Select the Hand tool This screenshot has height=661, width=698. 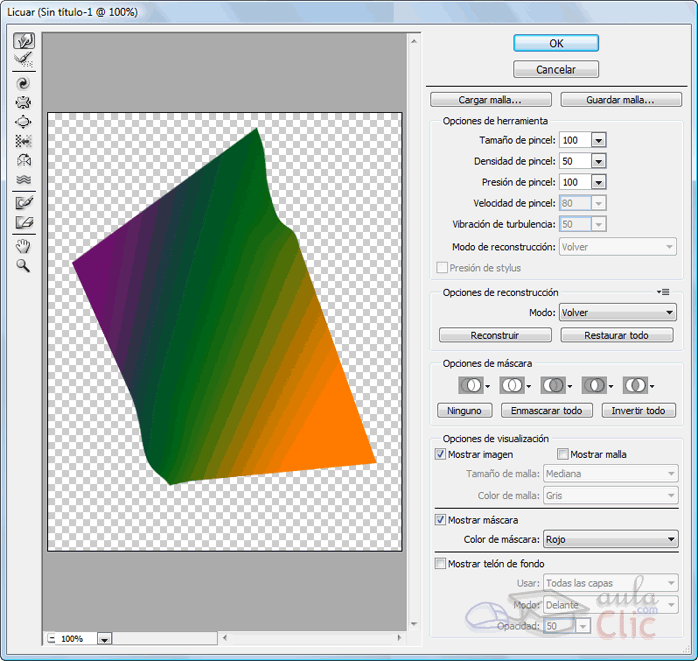pos(24,246)
